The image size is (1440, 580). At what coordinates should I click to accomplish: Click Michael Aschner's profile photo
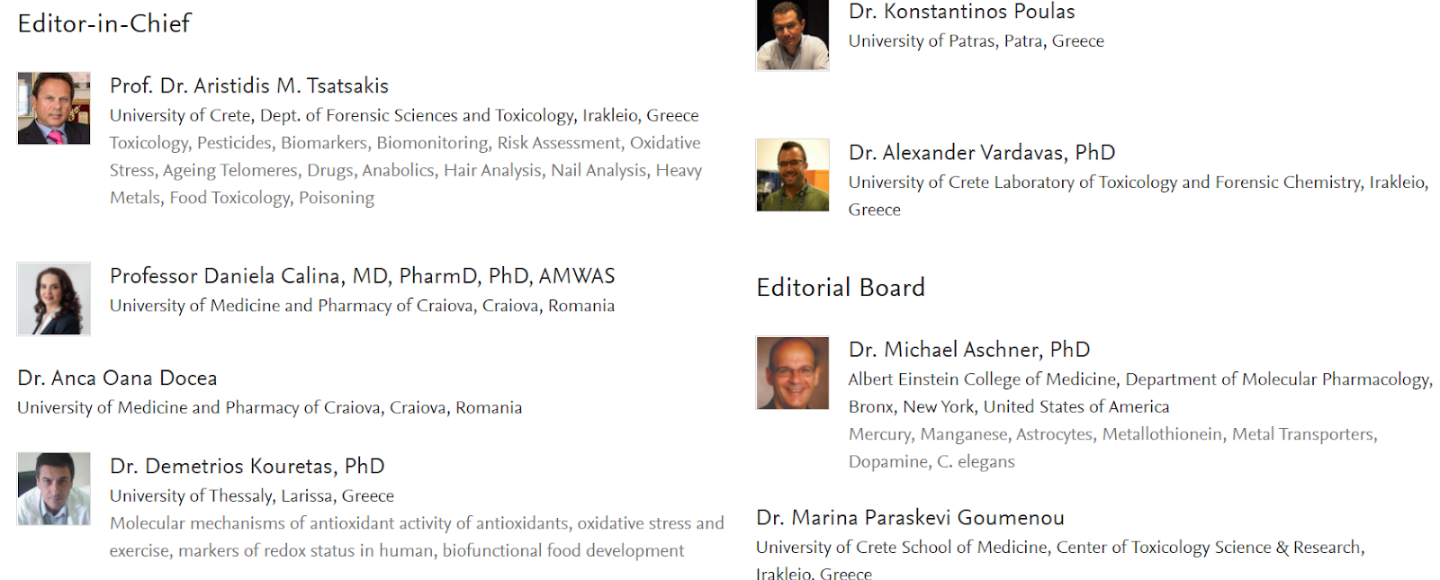(793, 372)
